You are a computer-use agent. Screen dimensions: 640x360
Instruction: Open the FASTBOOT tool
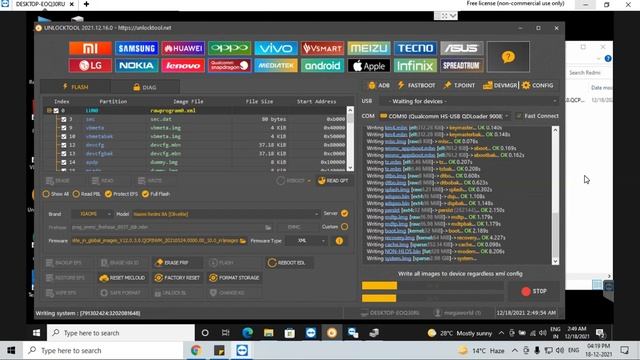pyautogui.click(x=416, y=85)
